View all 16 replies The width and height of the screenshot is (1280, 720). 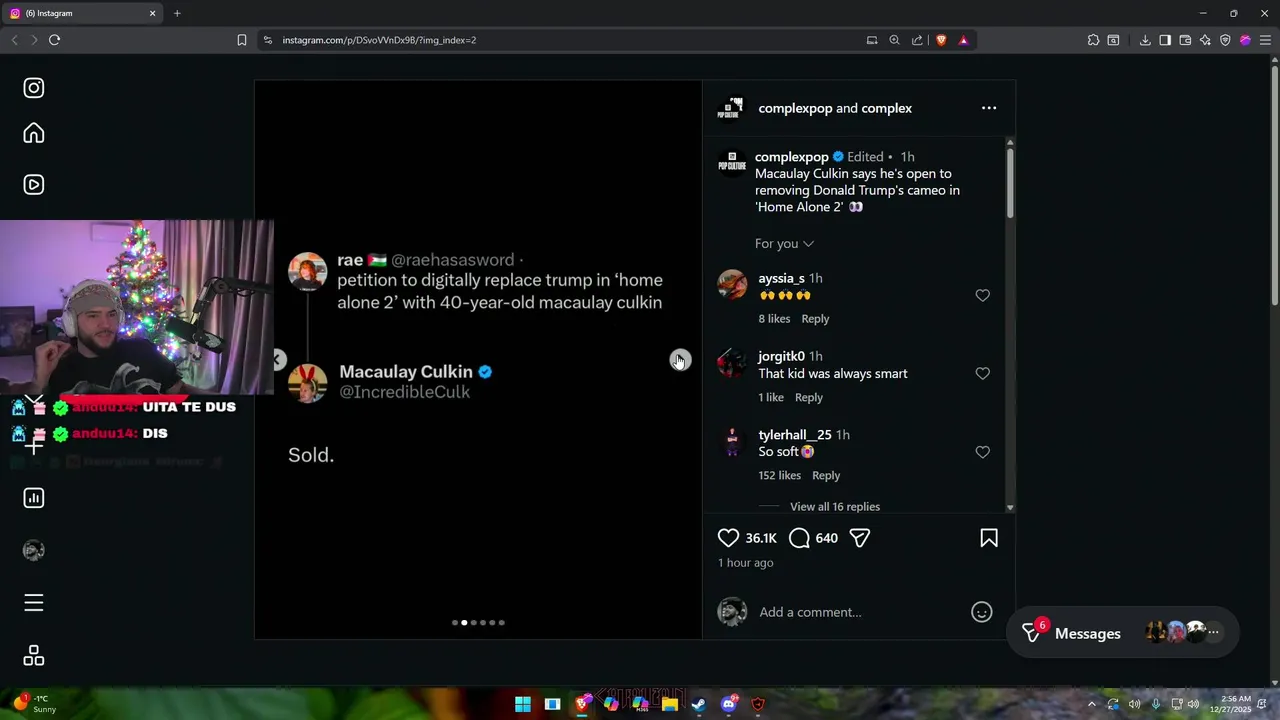835,507
